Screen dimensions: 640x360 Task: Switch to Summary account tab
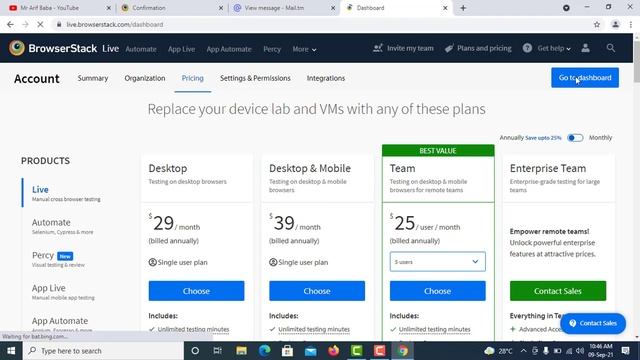[93, 78]
